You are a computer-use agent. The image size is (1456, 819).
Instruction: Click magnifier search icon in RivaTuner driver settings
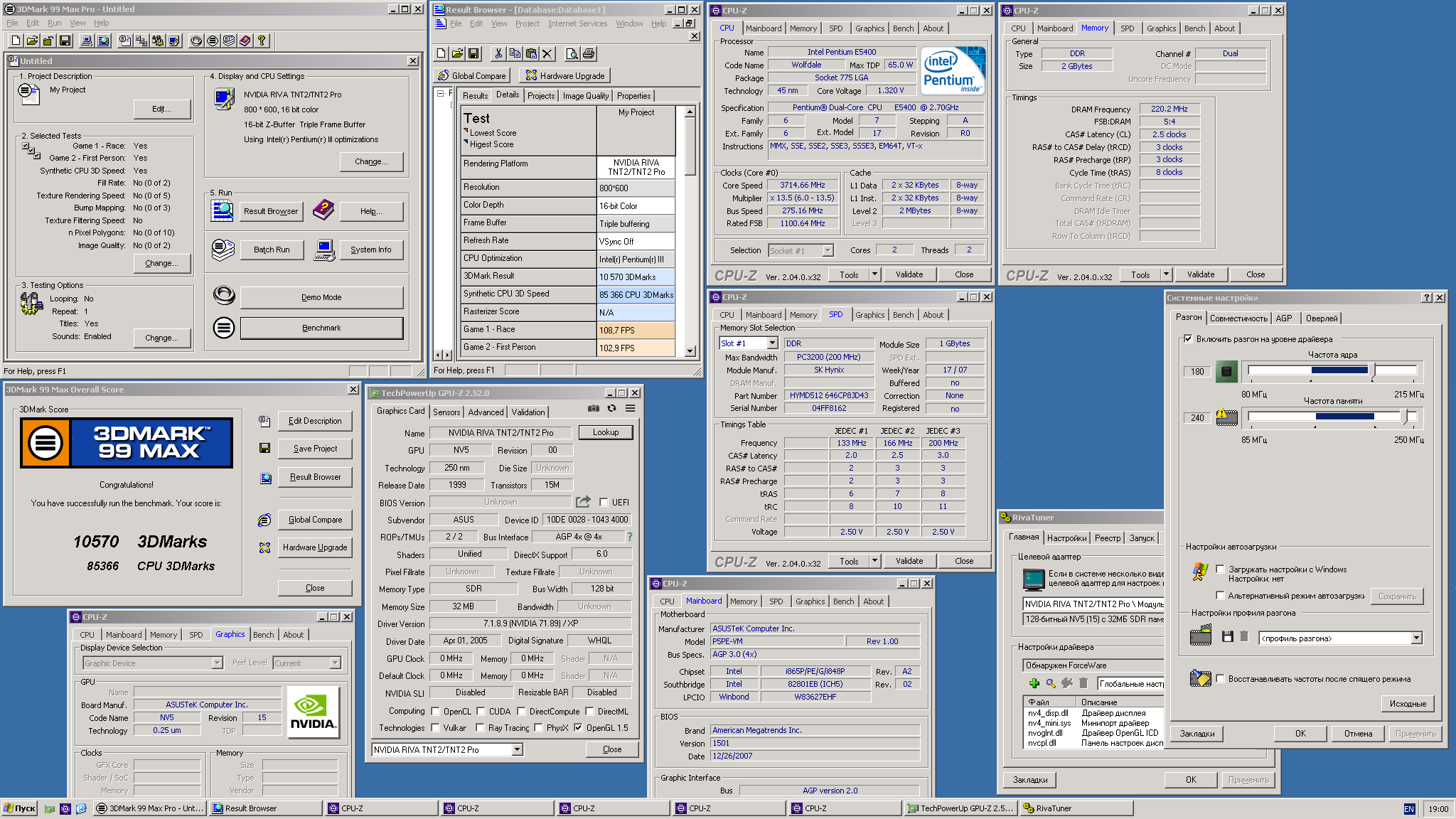coord(1051,683)
